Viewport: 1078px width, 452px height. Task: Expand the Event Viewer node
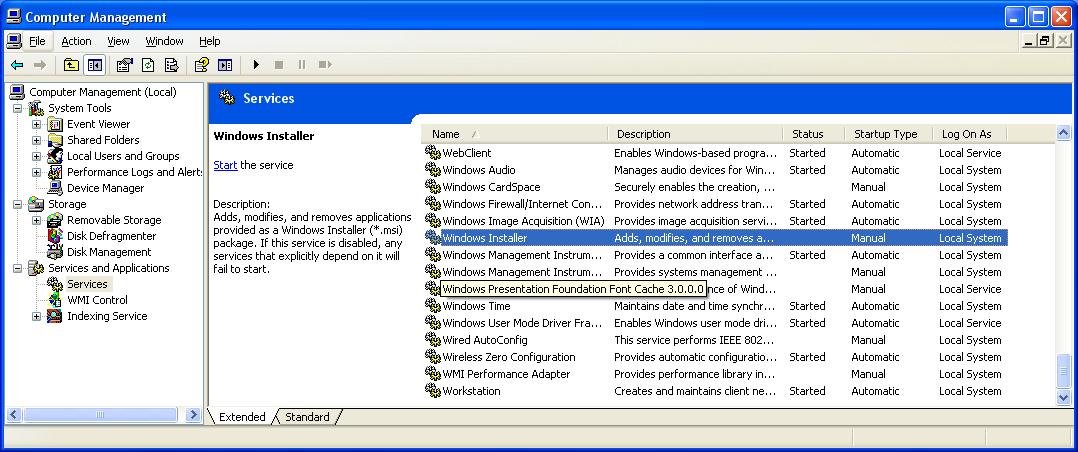pos(36,125)
